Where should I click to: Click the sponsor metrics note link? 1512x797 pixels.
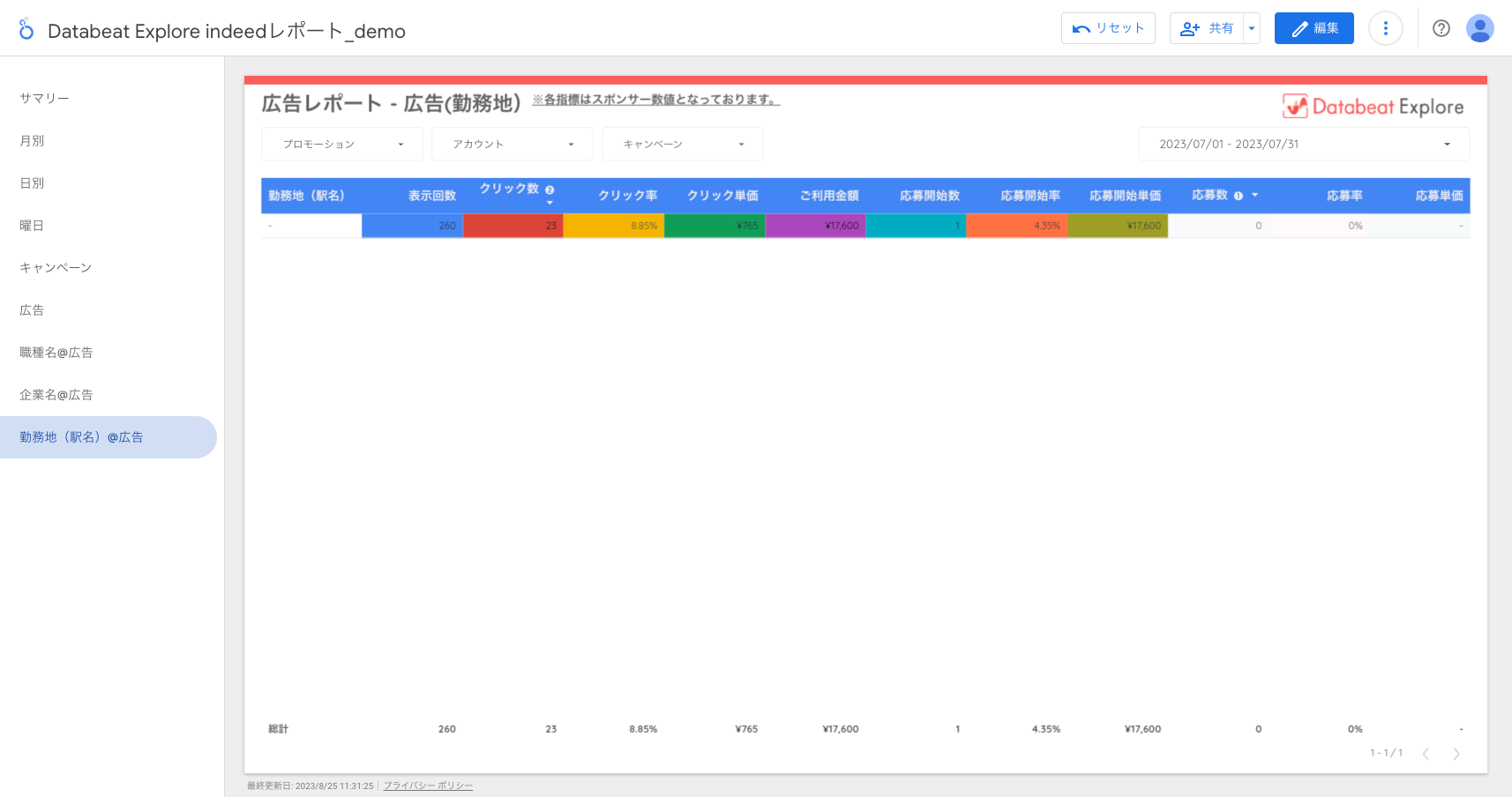click(655, 100)
